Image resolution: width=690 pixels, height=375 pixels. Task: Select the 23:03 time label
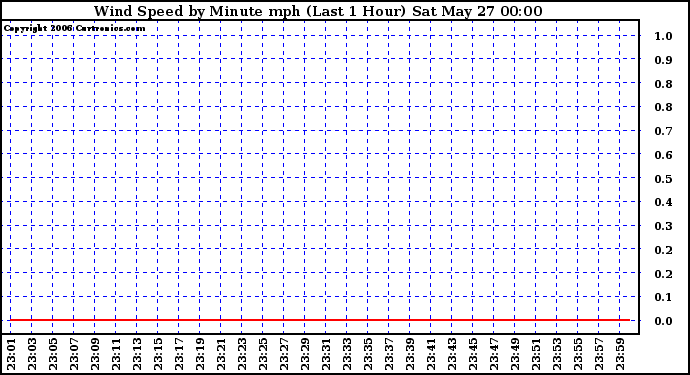click(32, 354)
